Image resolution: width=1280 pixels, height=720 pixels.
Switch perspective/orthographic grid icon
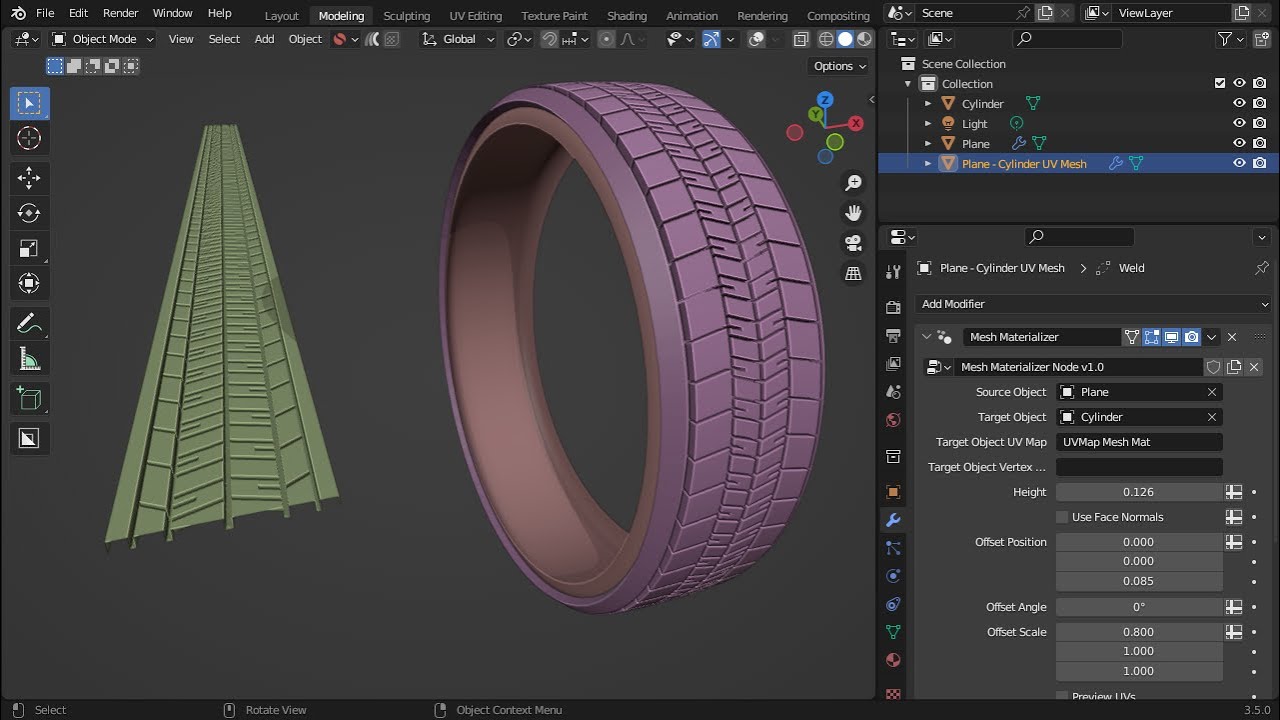(x=853, y=273)
